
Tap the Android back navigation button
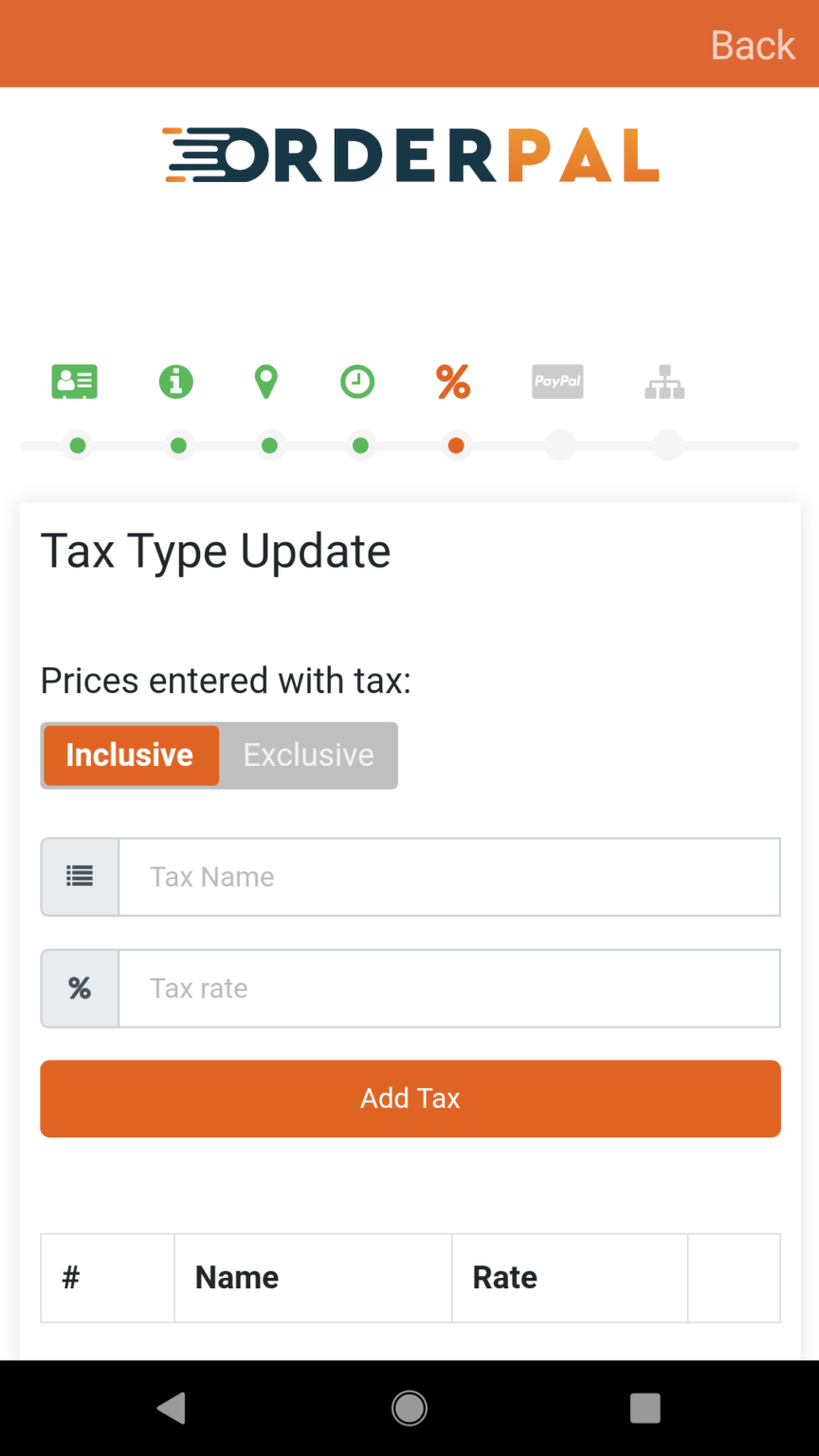[x=172, y=1409]
